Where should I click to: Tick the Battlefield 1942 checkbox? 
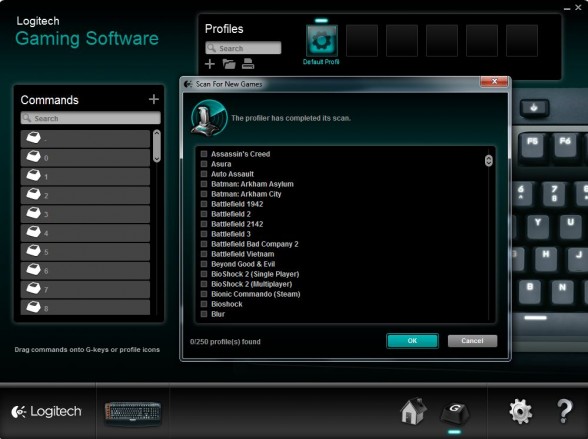tap(204, 204)
